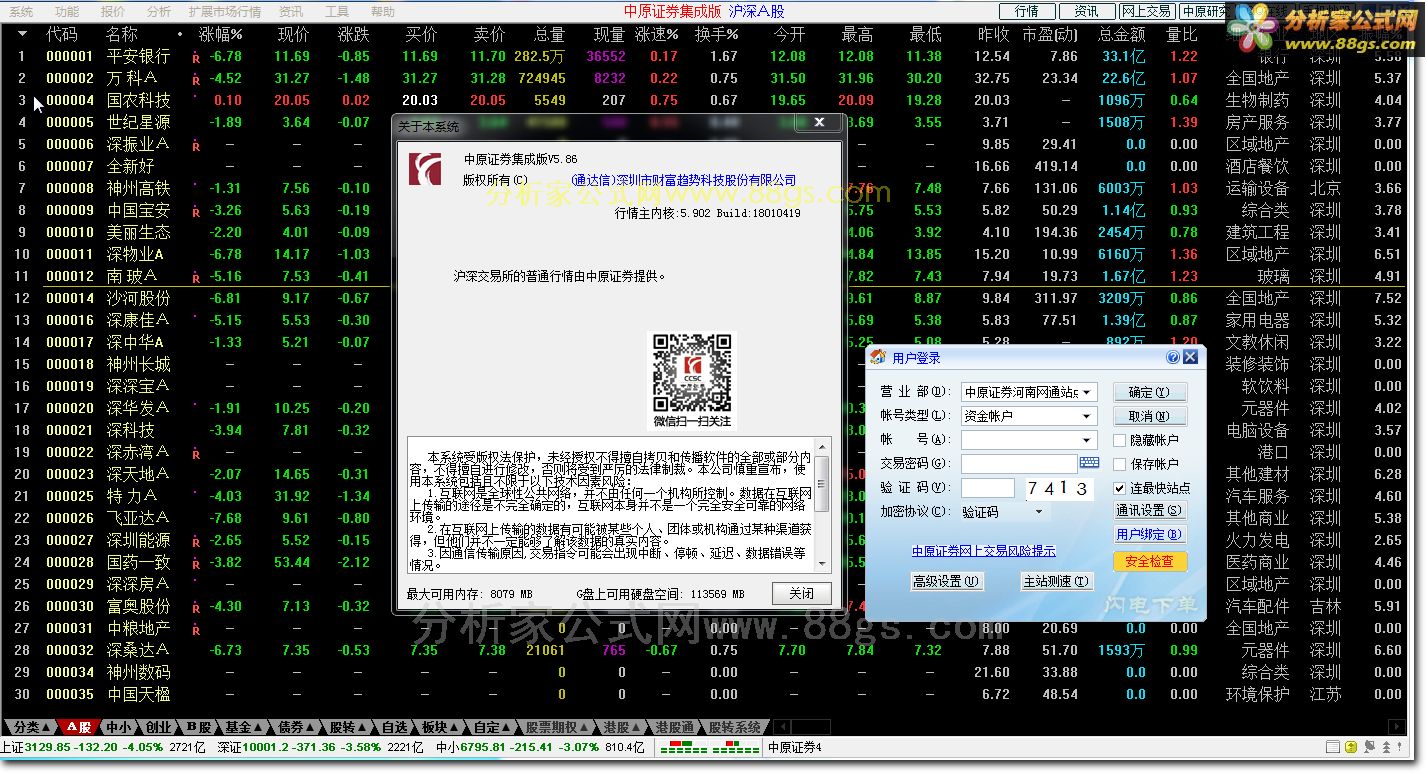1427x773 pixels.
Task: Open 扩展市场行情 menu
Action: (225, 12)
